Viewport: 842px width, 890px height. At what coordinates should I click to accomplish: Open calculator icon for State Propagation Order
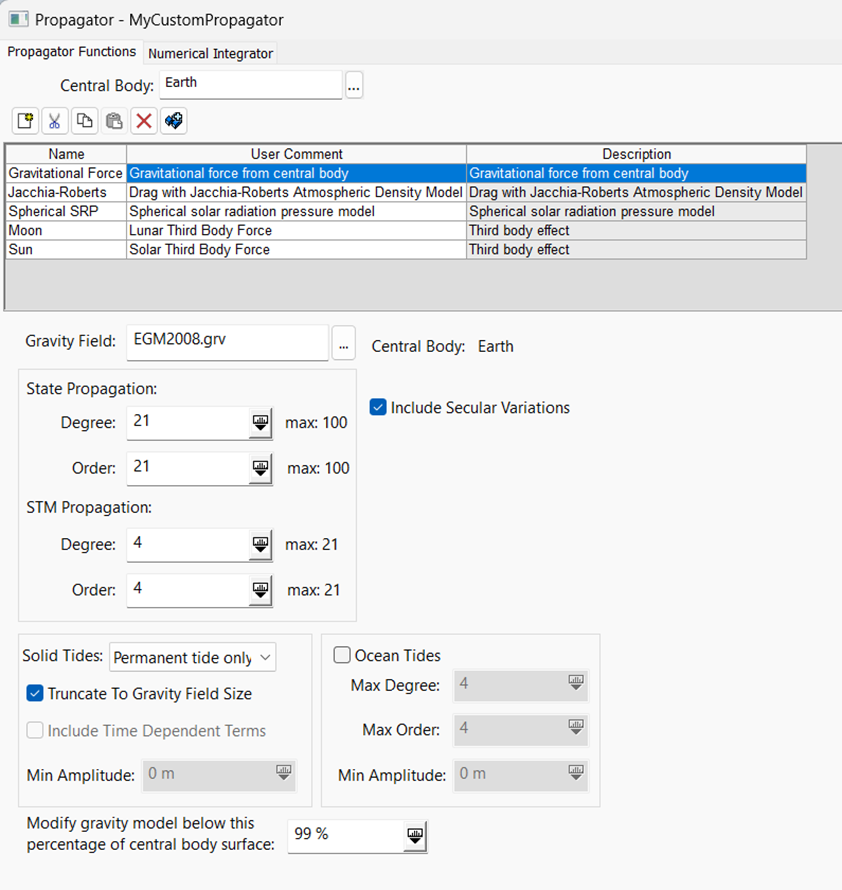click(261, 468)
